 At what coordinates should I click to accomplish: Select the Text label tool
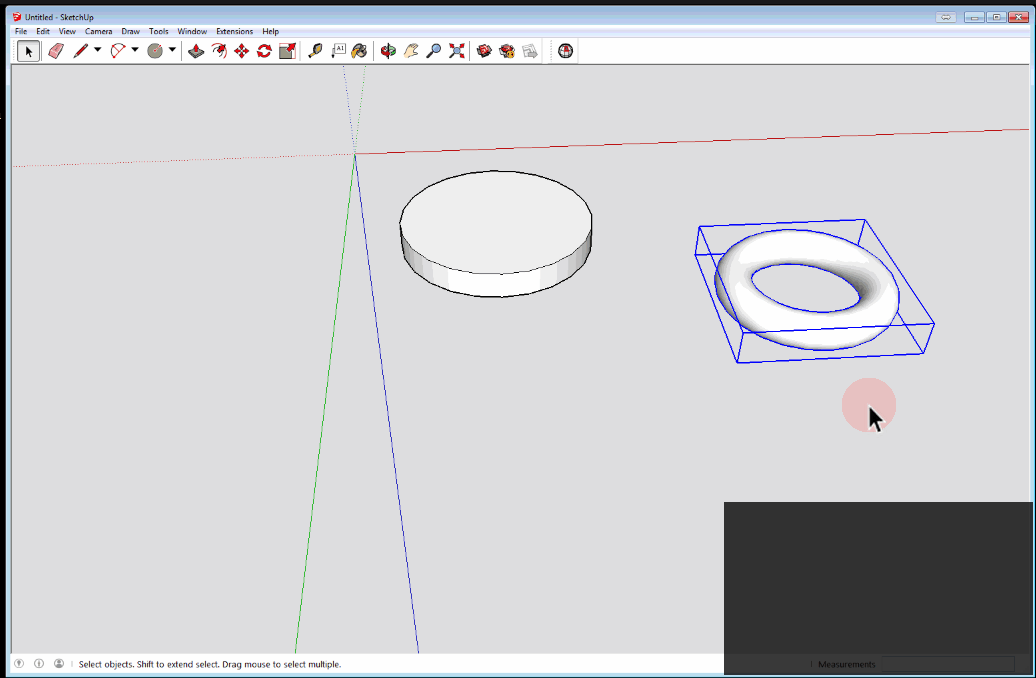(x=338, y=50)
